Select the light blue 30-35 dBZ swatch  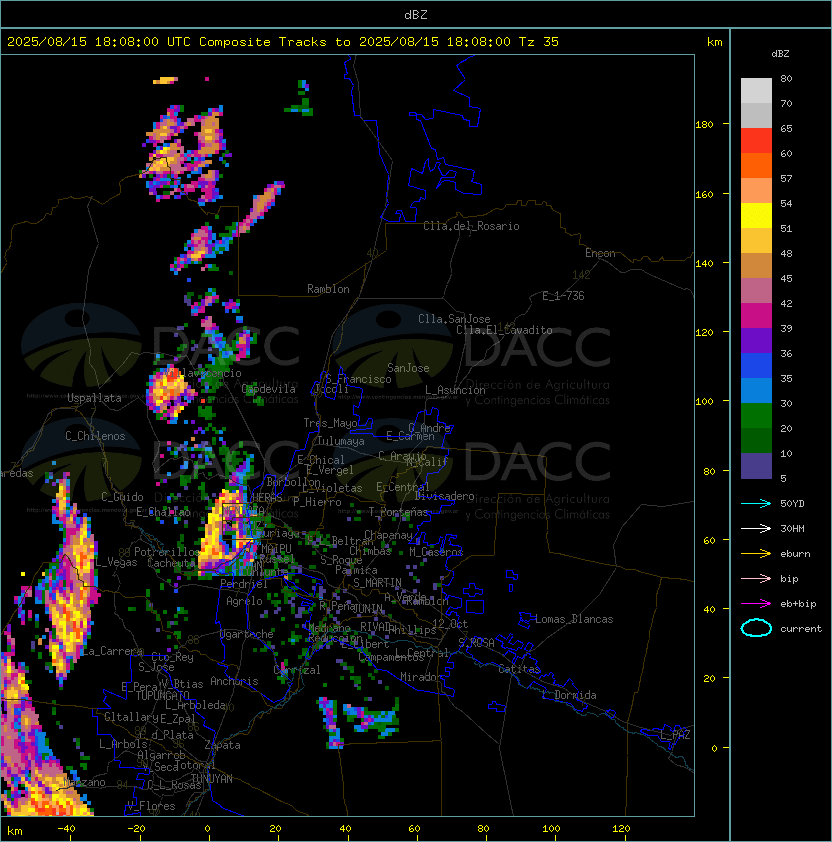pos(756,390)
